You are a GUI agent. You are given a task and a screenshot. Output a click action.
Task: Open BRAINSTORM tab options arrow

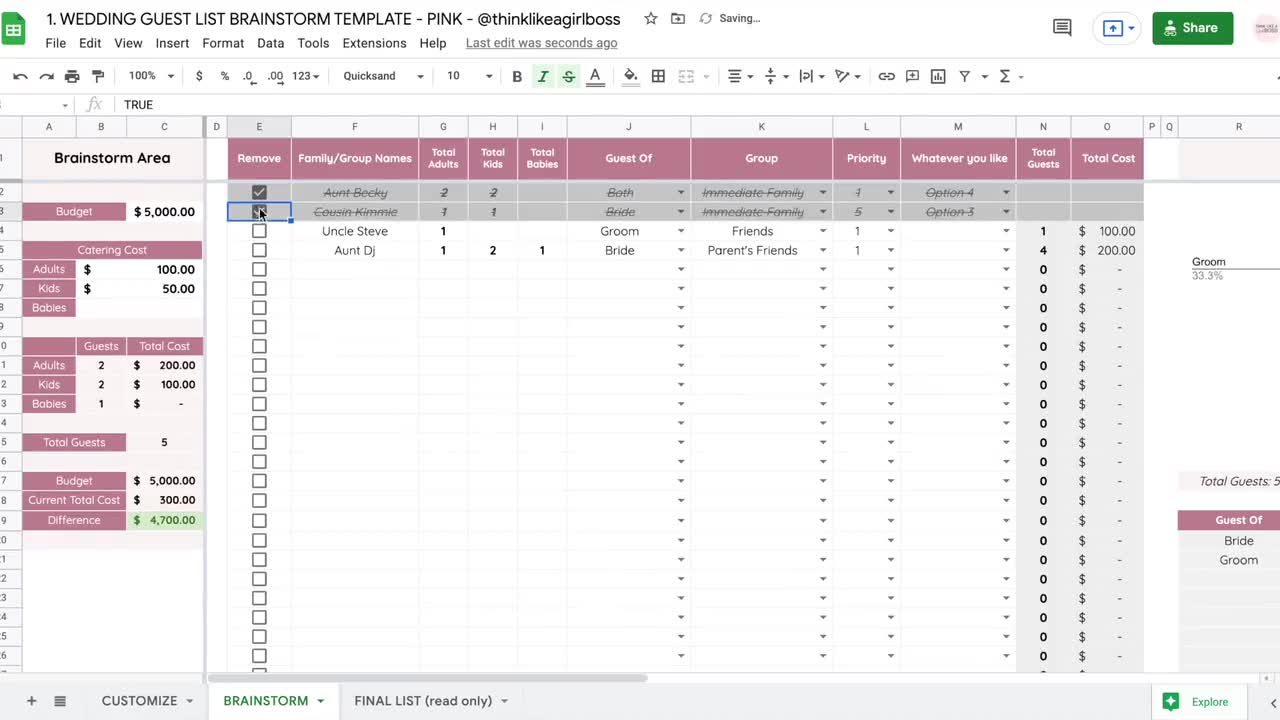[321, 701]
